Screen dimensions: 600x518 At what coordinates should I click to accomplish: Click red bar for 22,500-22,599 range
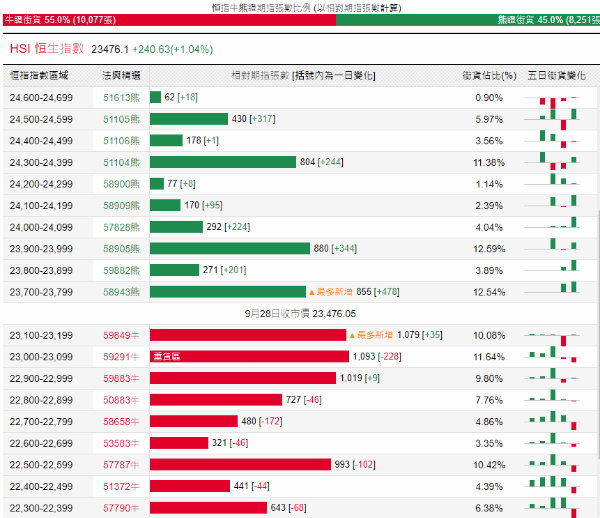click(x=240, y=464)
